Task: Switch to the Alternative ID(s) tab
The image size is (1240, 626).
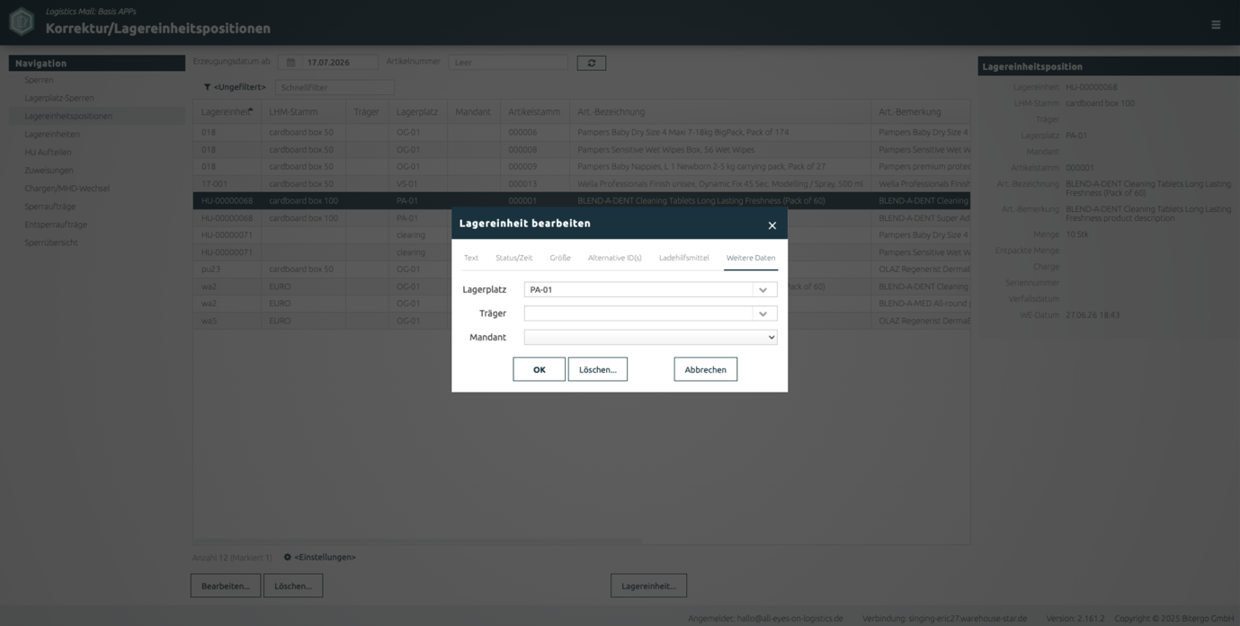Action: (x=615, y=258)
